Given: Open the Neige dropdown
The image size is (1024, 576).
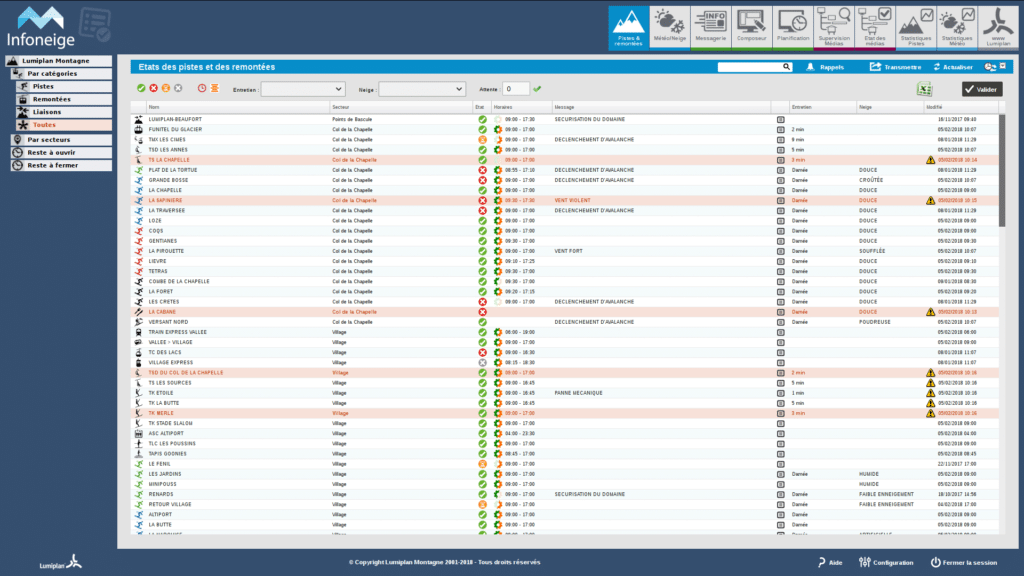Looking at the screenshot, I should 422,89.
